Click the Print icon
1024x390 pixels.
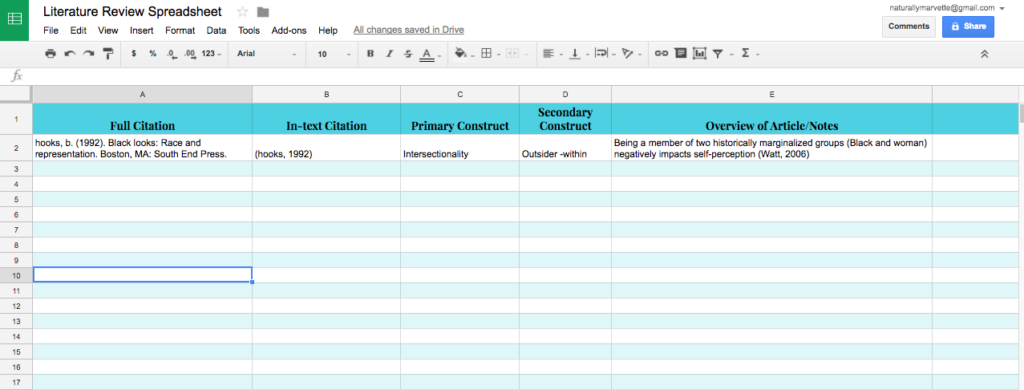[50, 54]
